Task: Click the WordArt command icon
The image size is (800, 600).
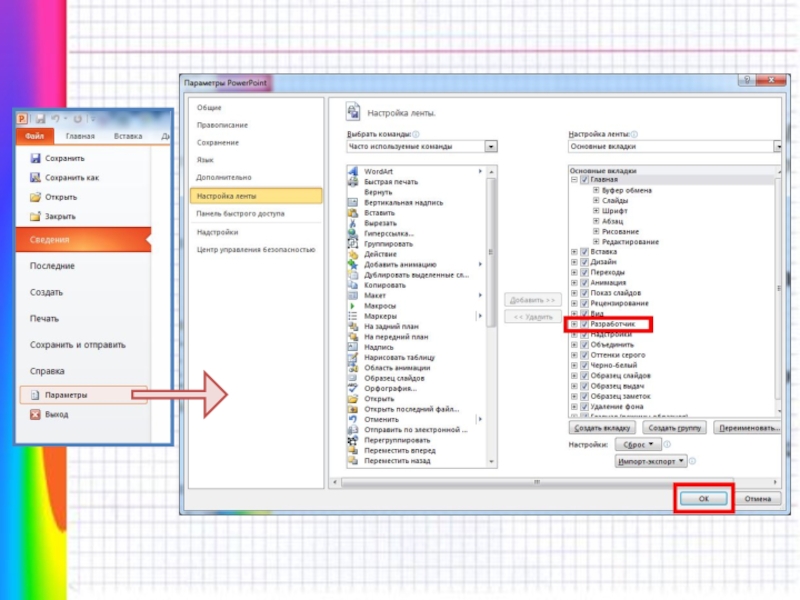Action: point(353,171)
